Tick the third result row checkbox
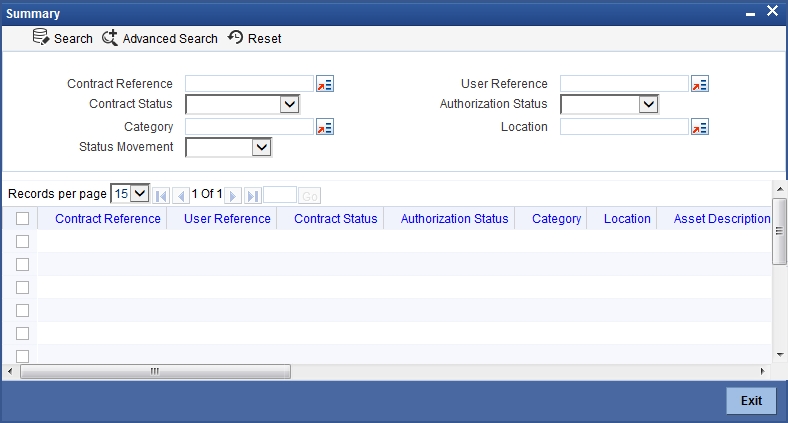788x423 pixels. click(x=23, y=287)
